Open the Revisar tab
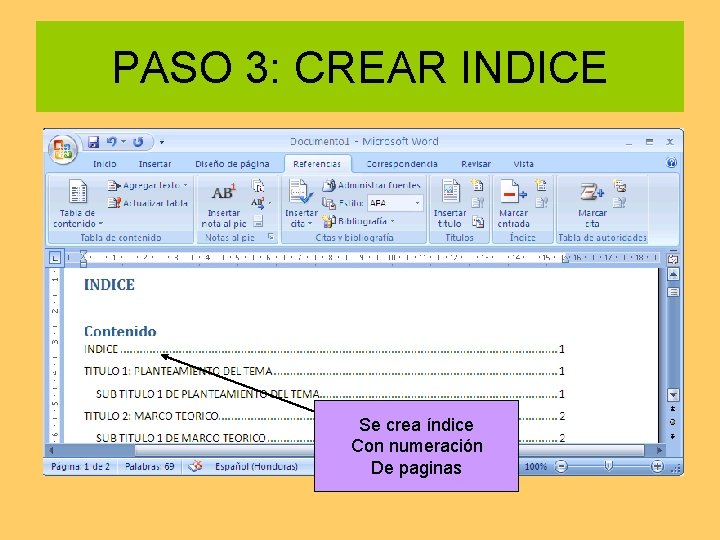720x540 pixels. [476, 164]
